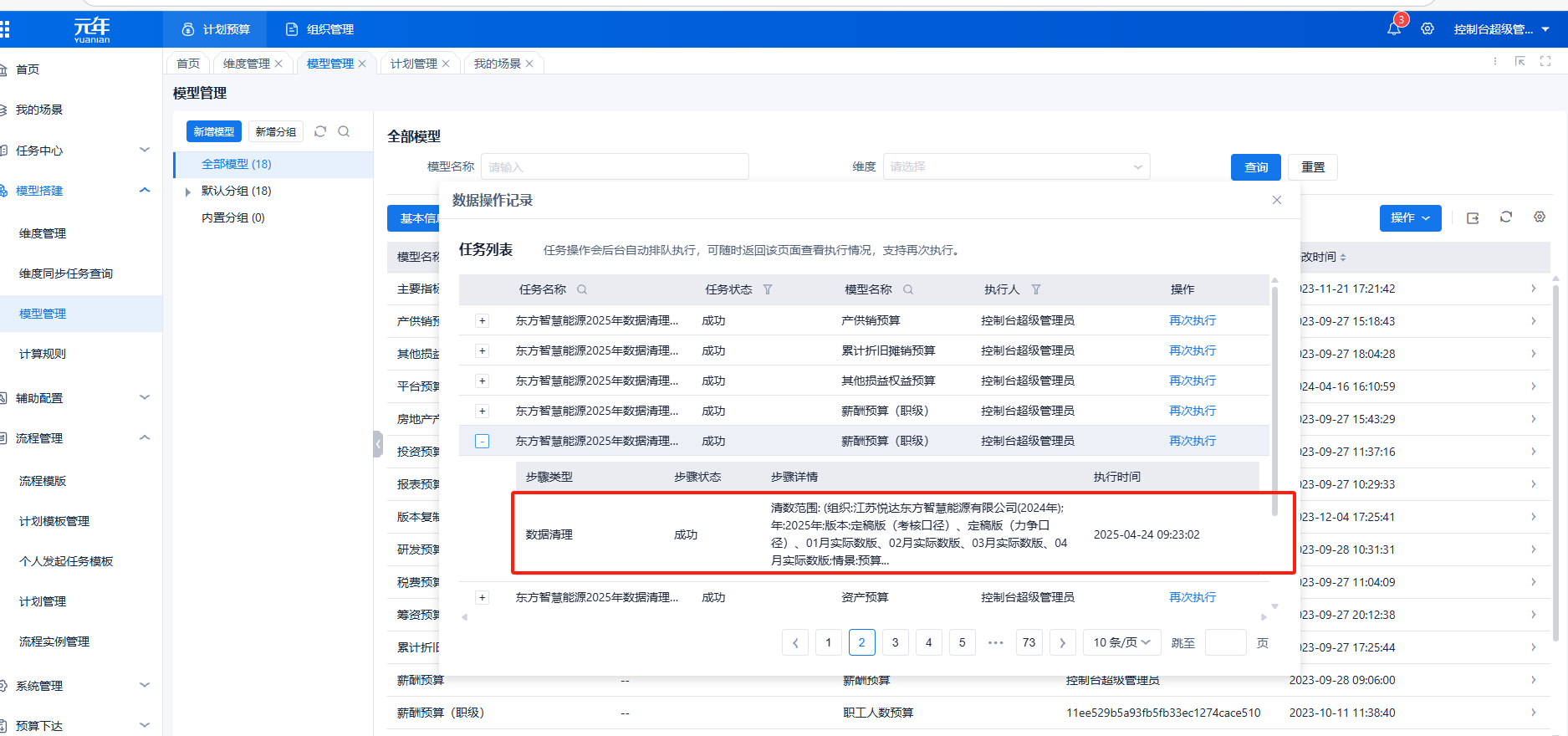Click the 跳至 page number input field
The height and width of the screenshot is (736, 1568).
[1225, 642]
